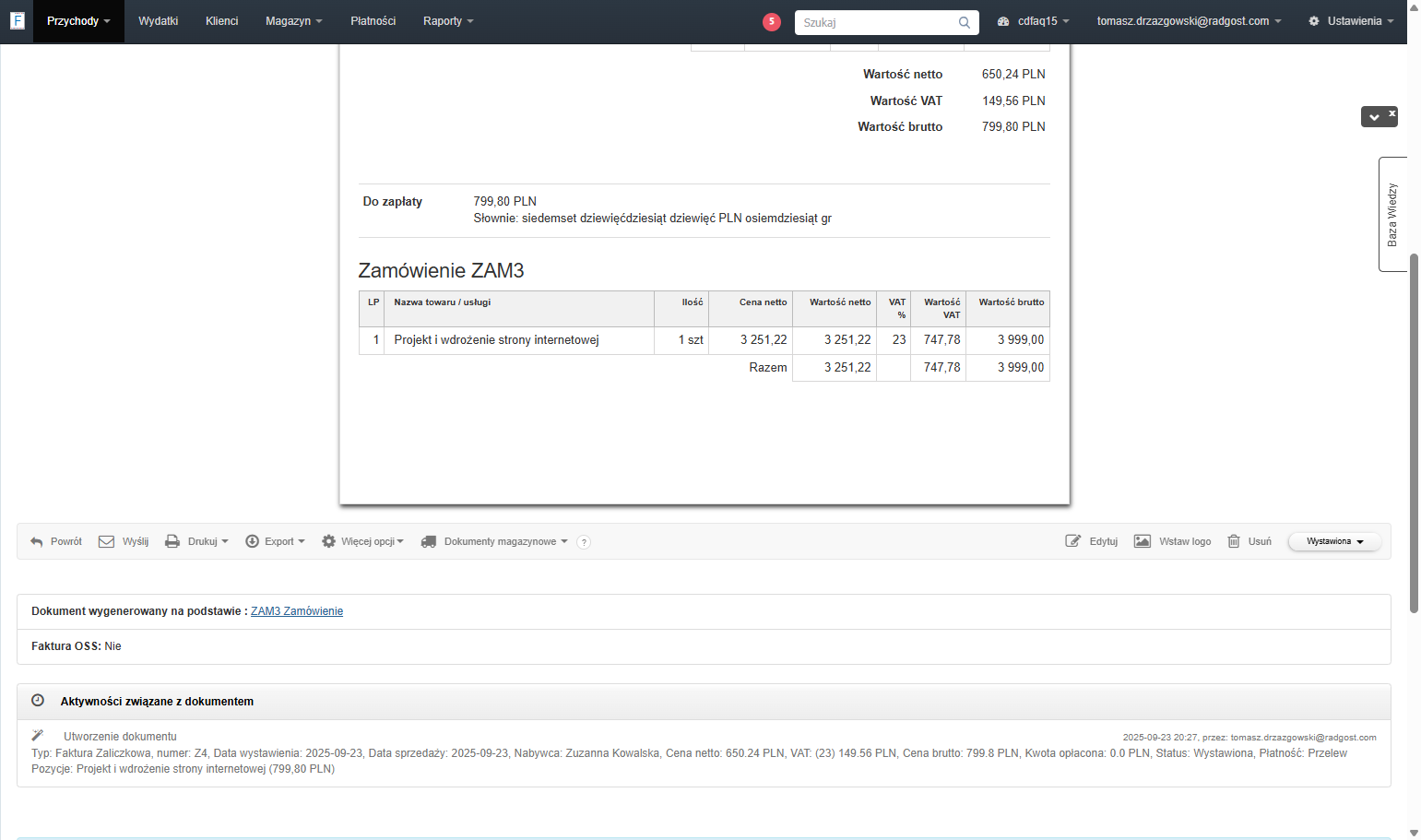Click the clock icon beside Aktywności heading
This screenshot has width=1421, height=840.
pyautogui.click(x=38, y=701)
